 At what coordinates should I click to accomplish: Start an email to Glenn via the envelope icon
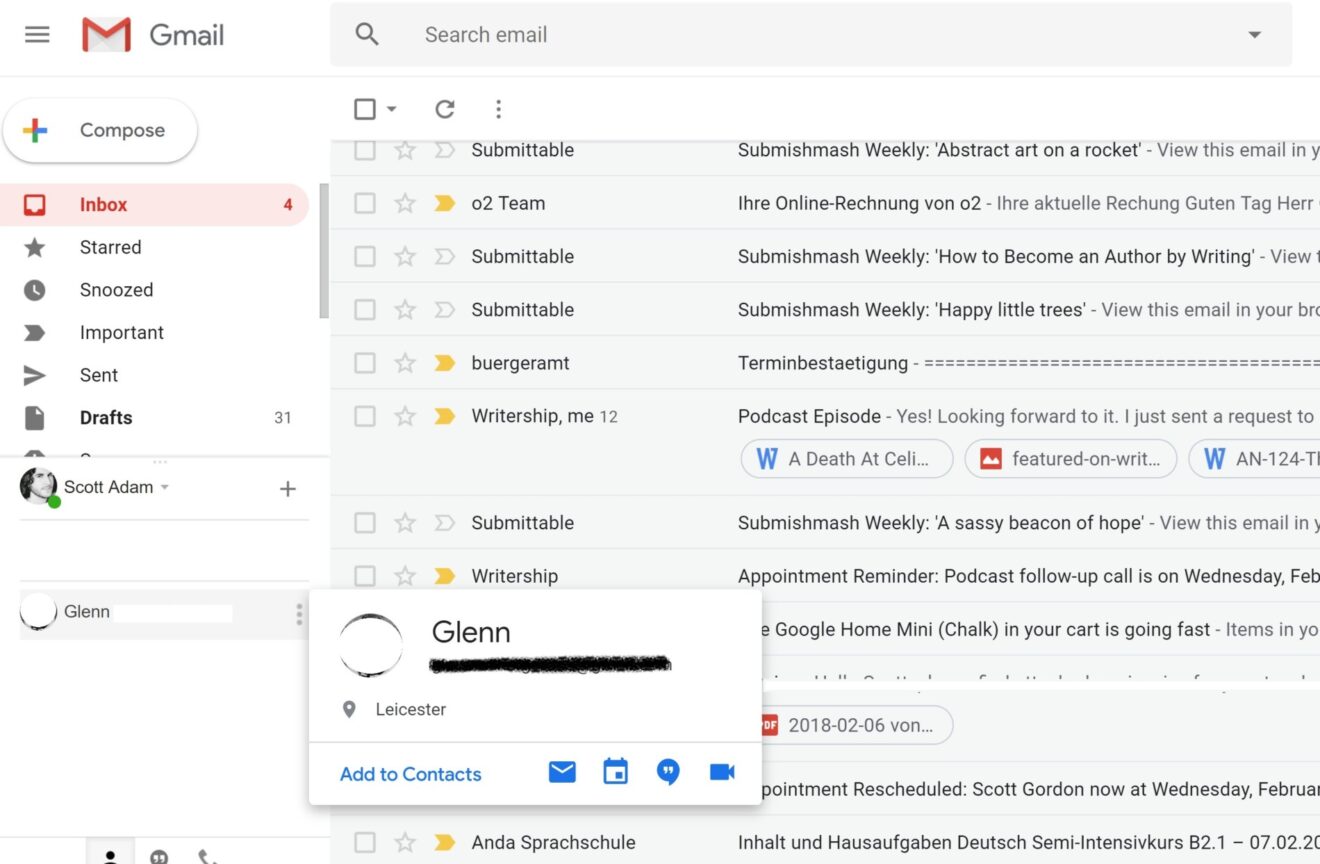click(561, 771)
